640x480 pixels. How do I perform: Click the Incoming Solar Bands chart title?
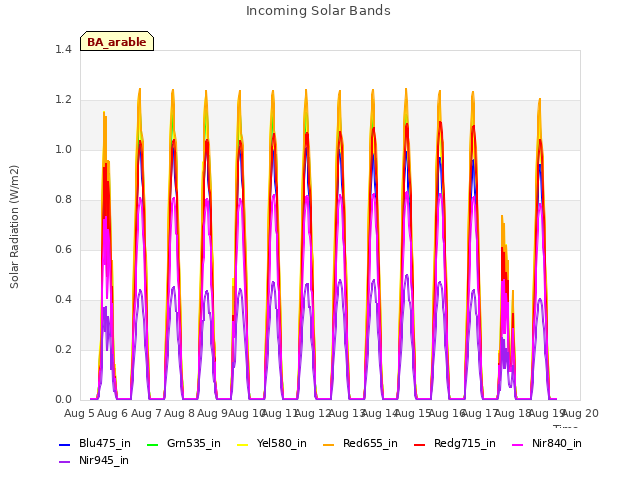pos(318,11)
